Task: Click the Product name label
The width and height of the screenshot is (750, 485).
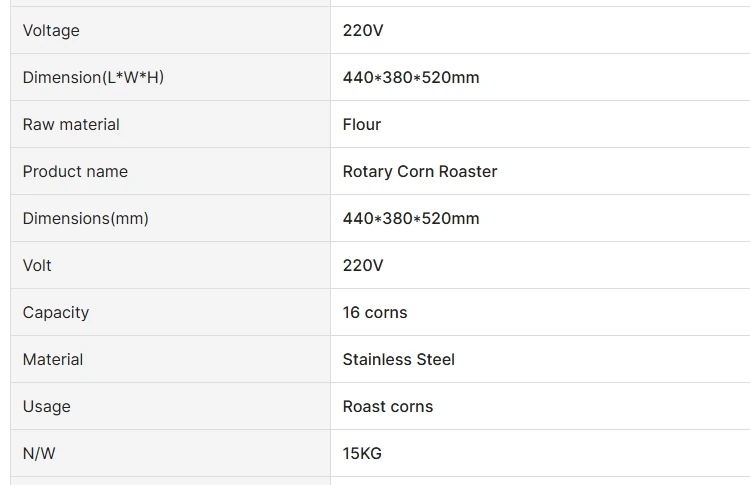Action: pos(75,171)
